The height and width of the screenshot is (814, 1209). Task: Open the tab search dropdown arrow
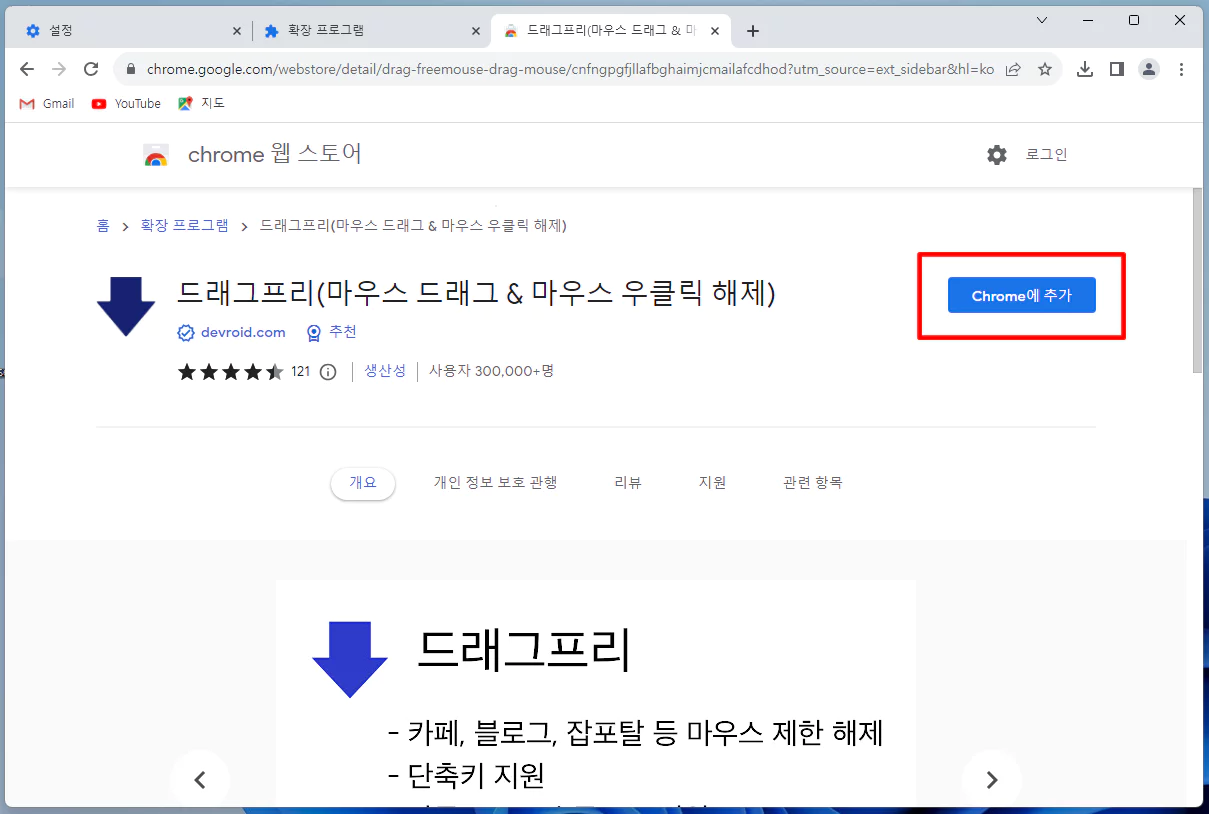click(1042, 20)
